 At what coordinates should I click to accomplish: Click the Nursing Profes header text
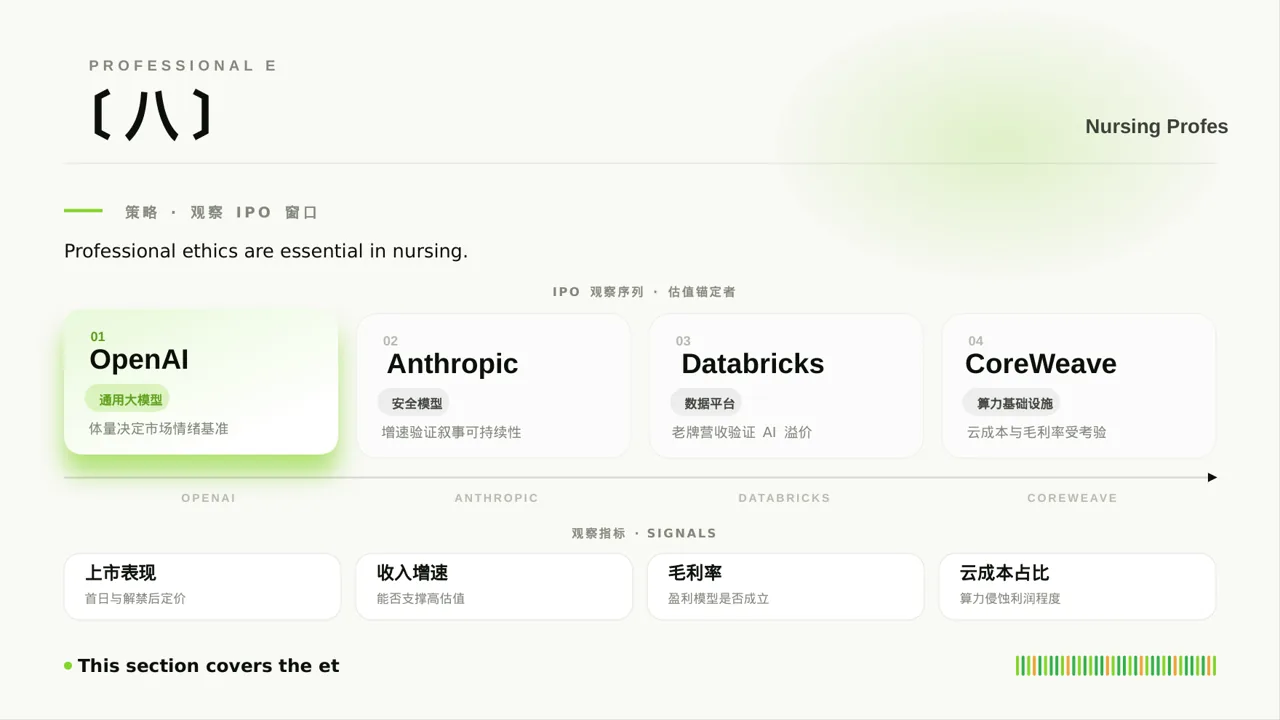pos(1157,127)
